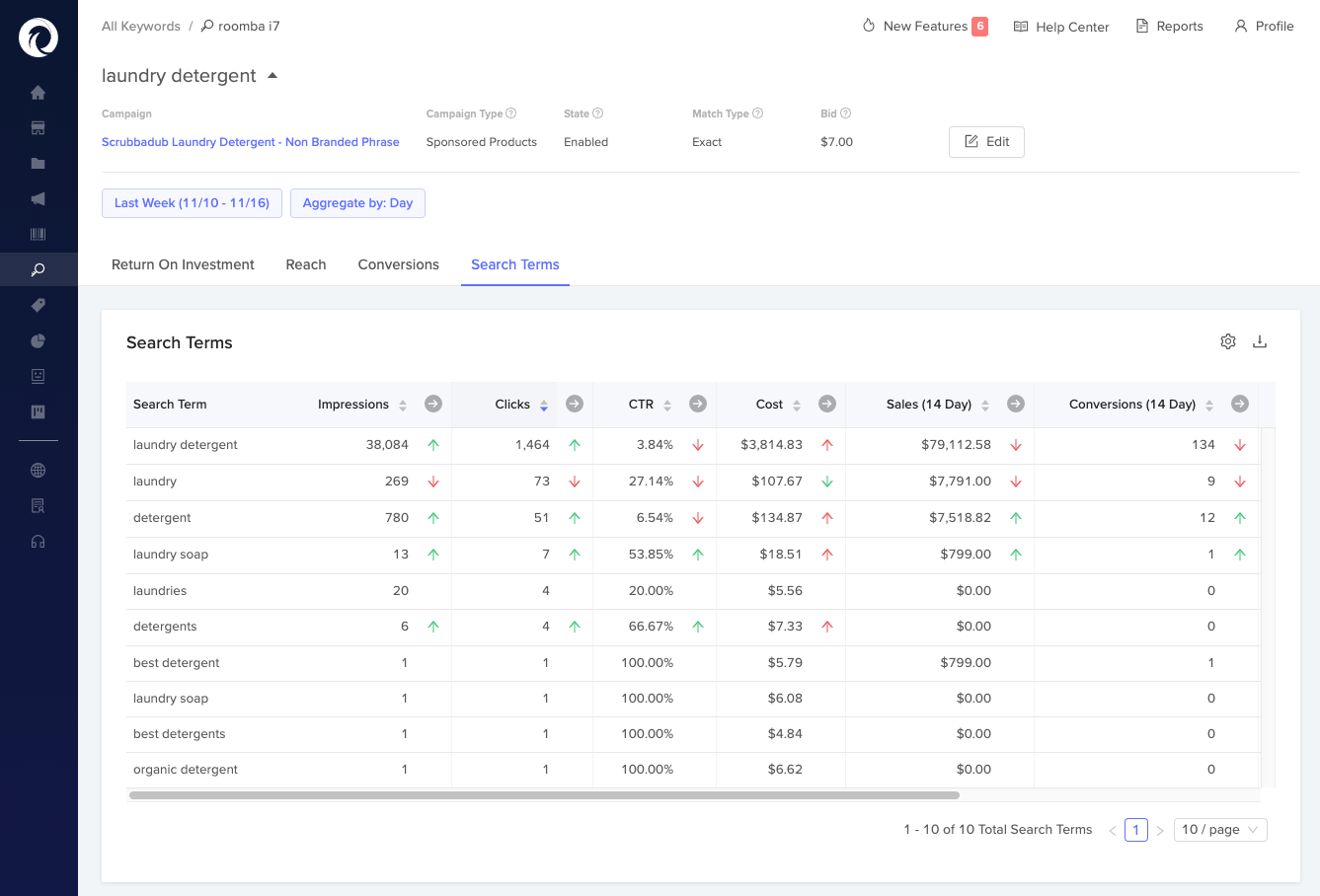1320x896 pixels.
Task: Click the Edit button for the keyword
Action: coord(986,141)
